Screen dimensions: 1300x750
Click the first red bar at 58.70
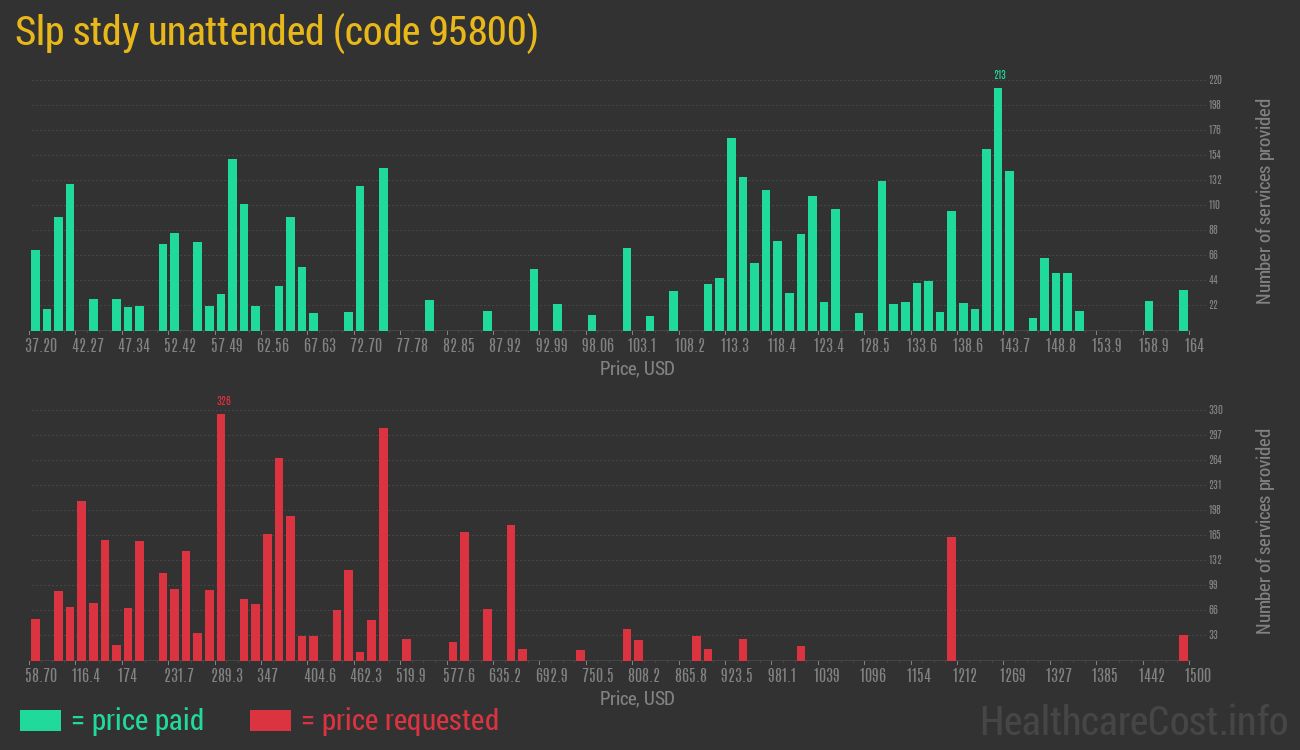[x=36, y=639]
